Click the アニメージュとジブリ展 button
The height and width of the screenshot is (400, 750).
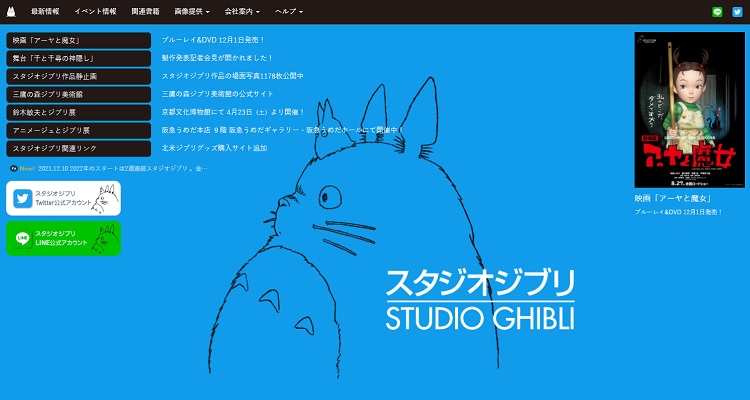pyautogui.click(x=78, y=131)
